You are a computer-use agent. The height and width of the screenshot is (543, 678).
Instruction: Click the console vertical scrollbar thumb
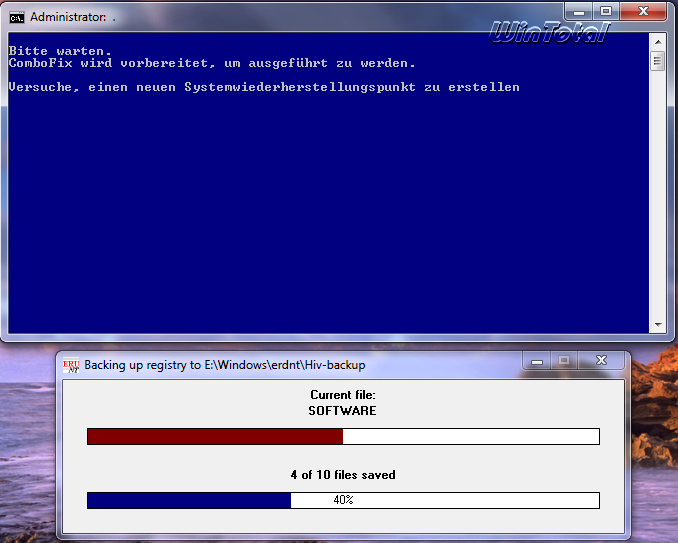(658, 61)
